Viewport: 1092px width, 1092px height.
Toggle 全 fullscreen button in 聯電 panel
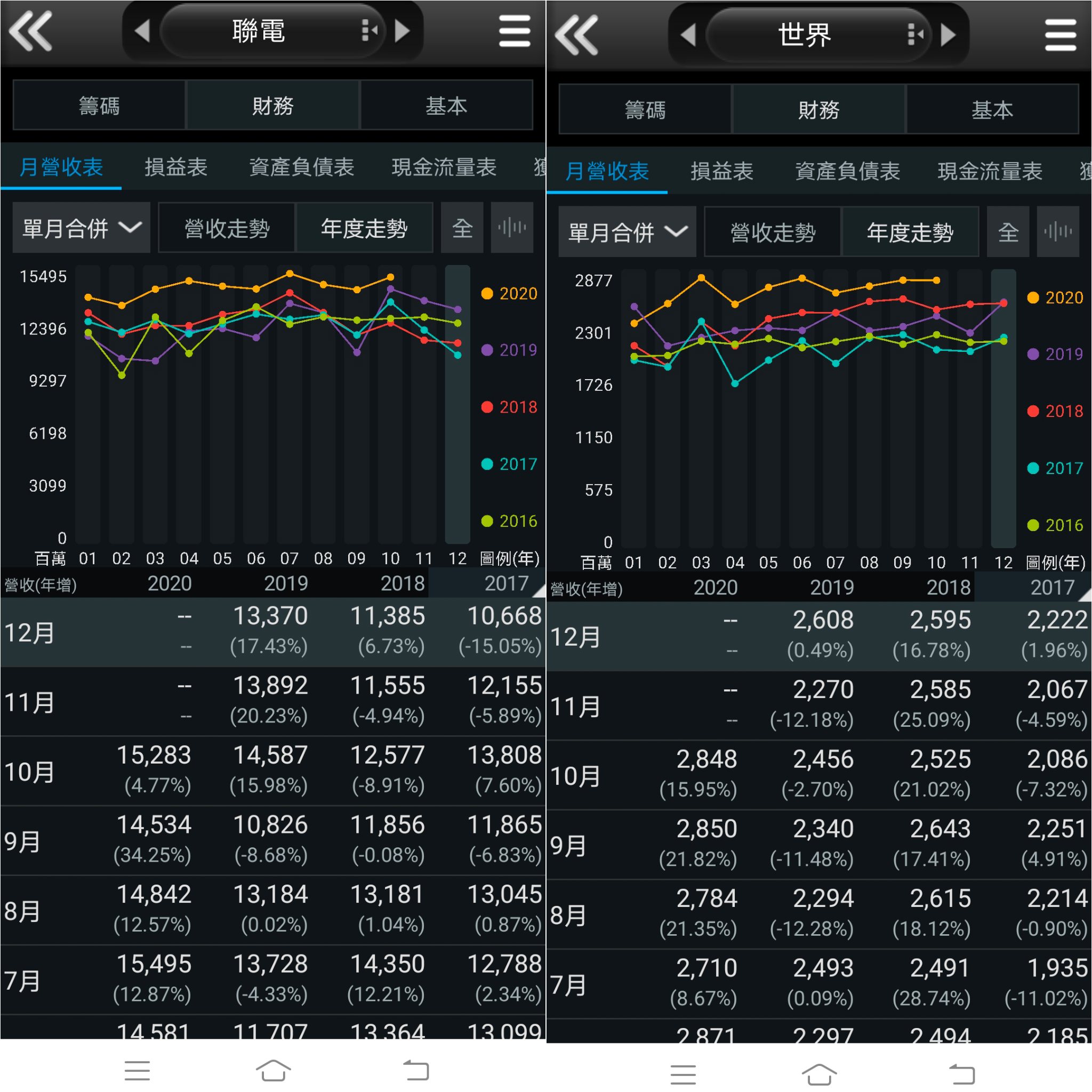(462, 228)
